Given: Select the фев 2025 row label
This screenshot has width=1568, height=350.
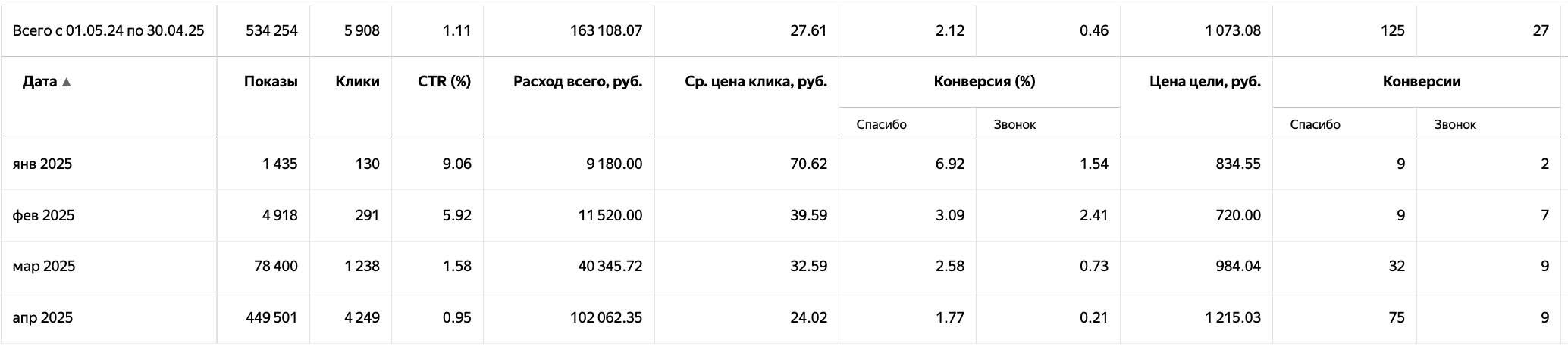Looking at the screenshot, I should (43, 215).
